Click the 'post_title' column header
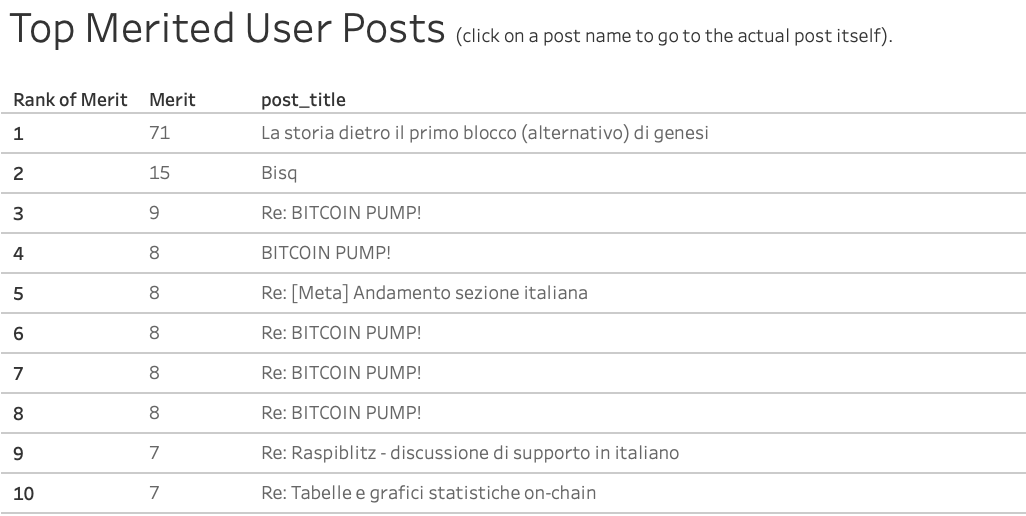 pos(303,100)
